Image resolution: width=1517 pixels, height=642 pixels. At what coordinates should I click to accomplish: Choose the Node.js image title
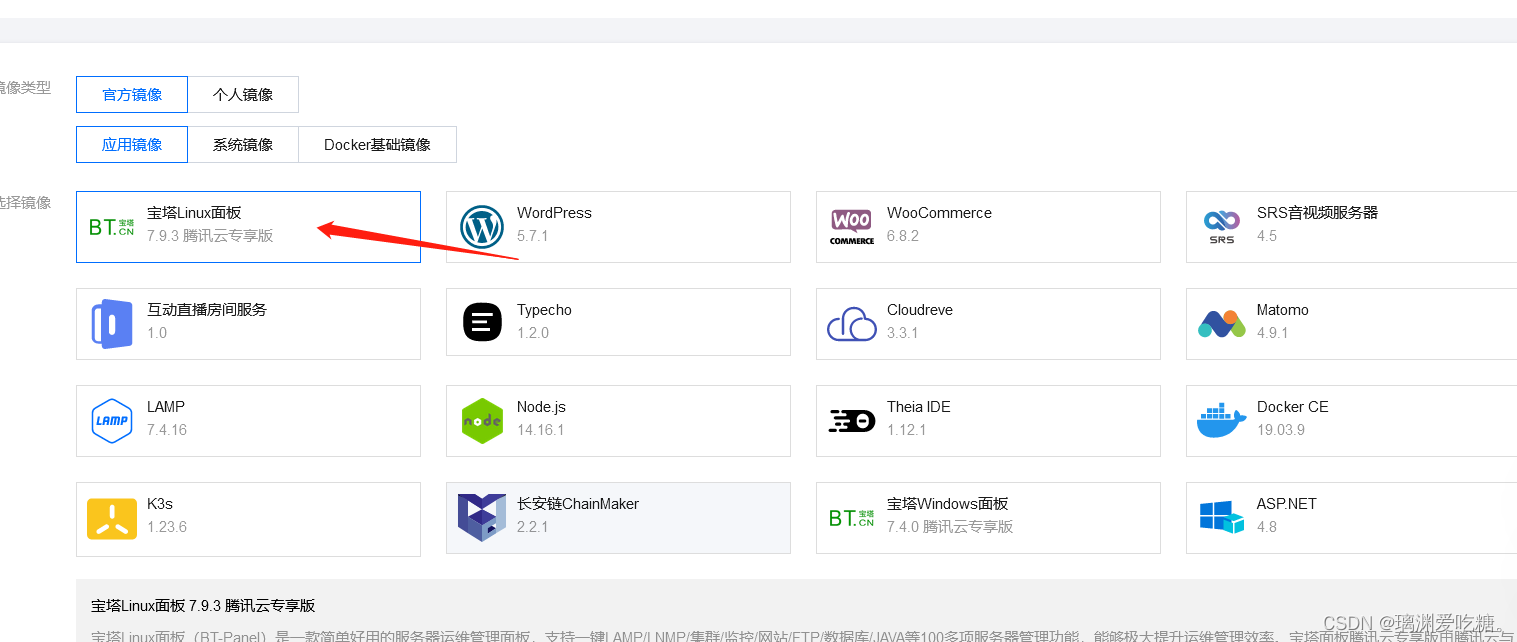point(541,407)
